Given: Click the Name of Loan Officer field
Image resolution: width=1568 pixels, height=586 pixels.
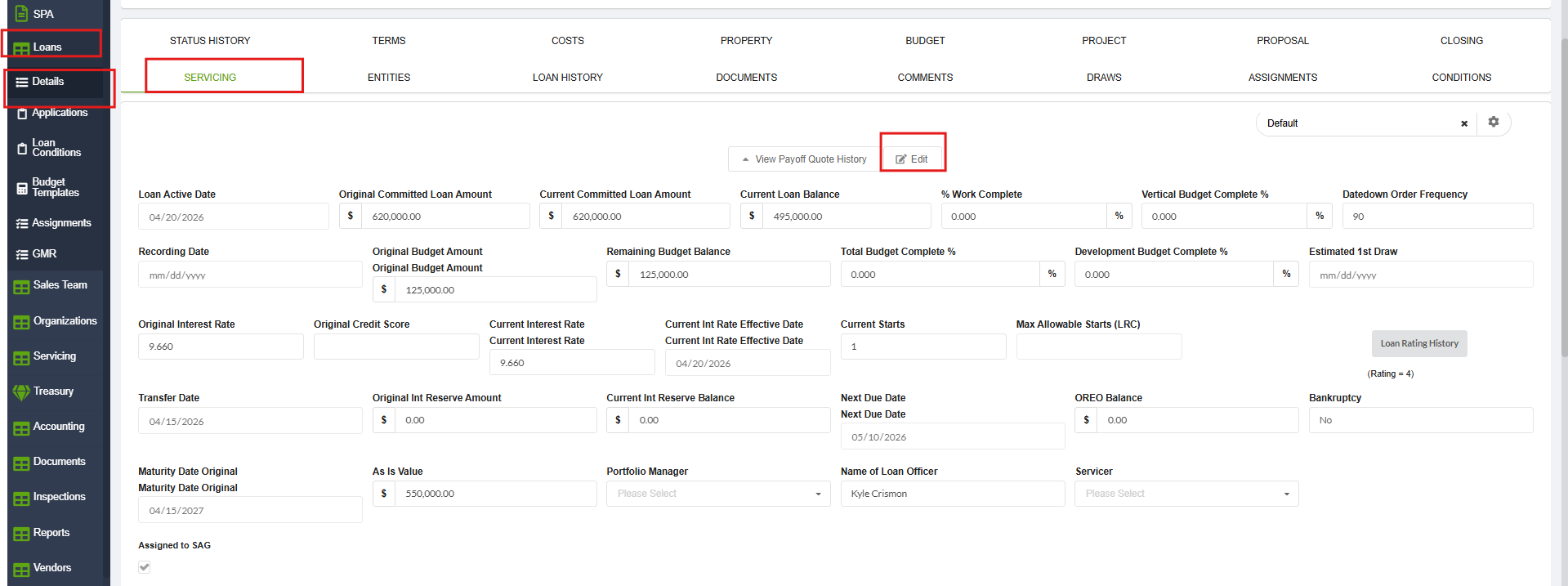Looking at the screenshot, I should pyautogui.click(x=953, y=494).
